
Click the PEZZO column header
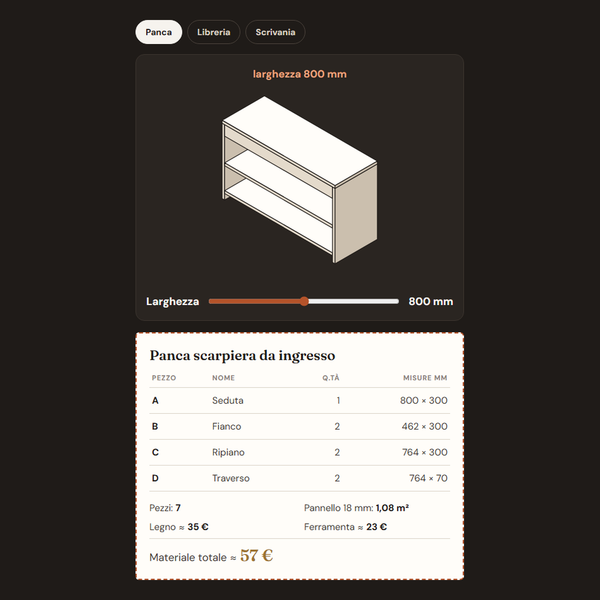[x=164, y=378]
